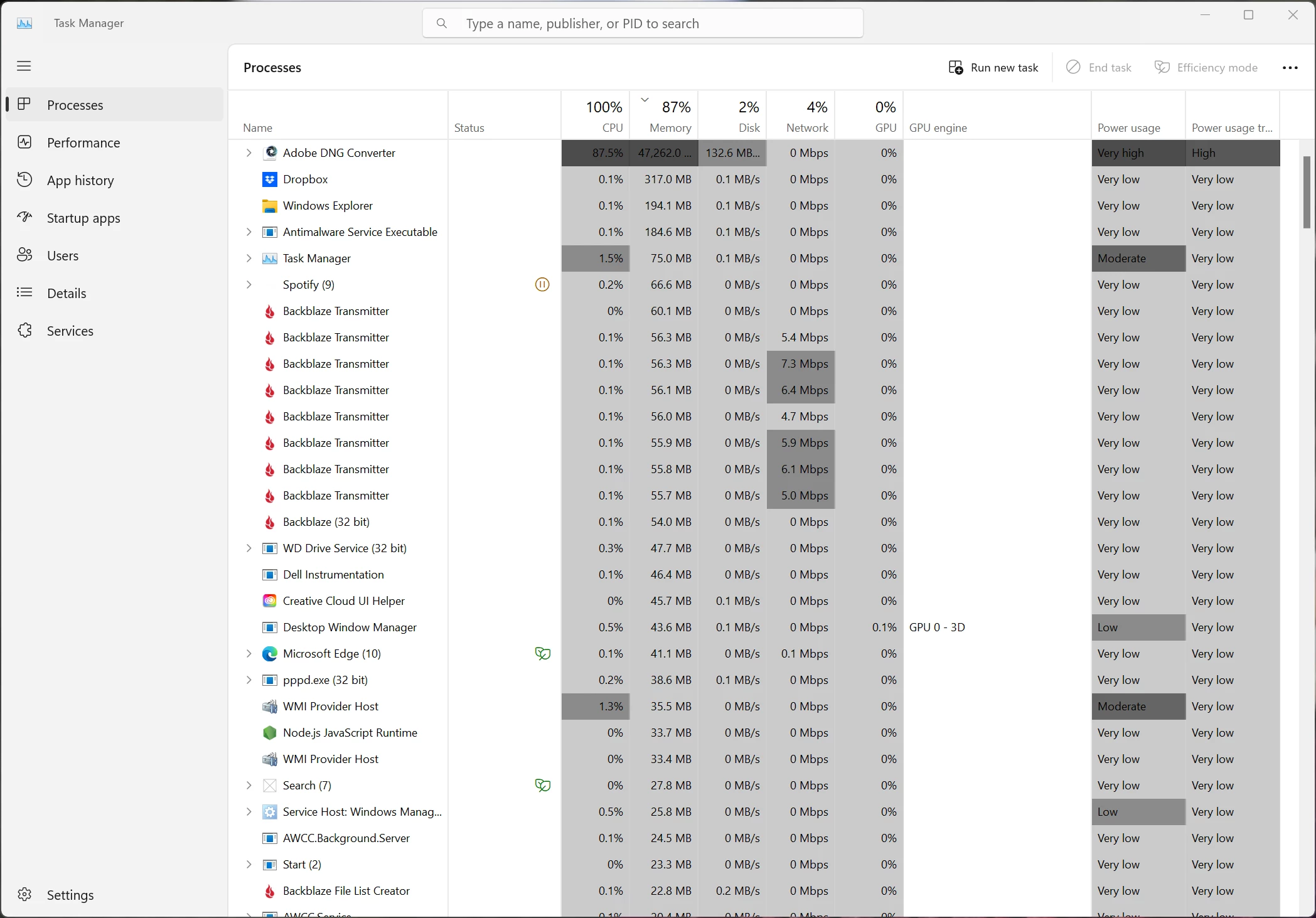Open App history via its clock icon
The width and height of the screenshot is (1316, 918).
[24, 180]
